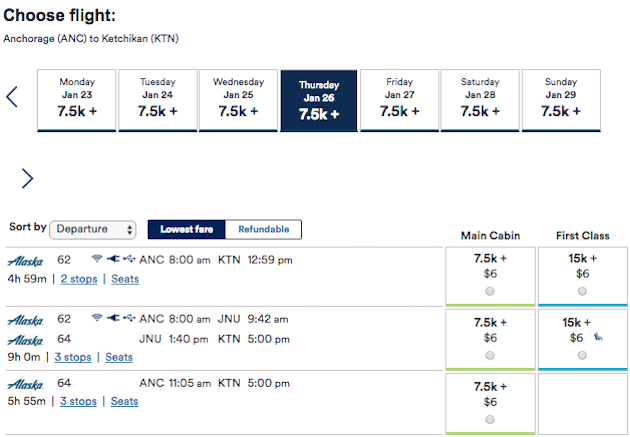Select the Lowest fare toggle option
The width and height of the screenshot is (630, 437).
[x=187, y=229]
